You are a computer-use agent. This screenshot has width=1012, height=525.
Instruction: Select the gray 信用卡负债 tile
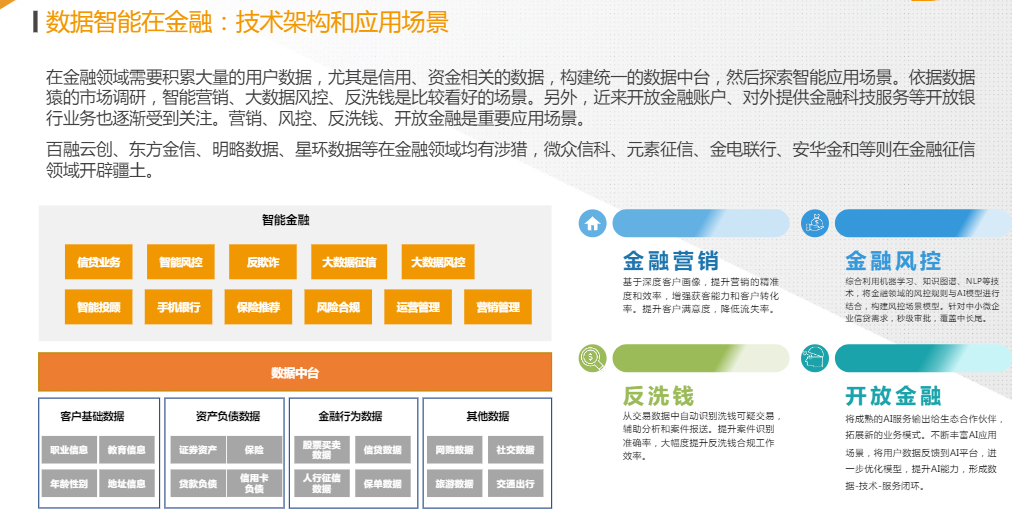254,484
